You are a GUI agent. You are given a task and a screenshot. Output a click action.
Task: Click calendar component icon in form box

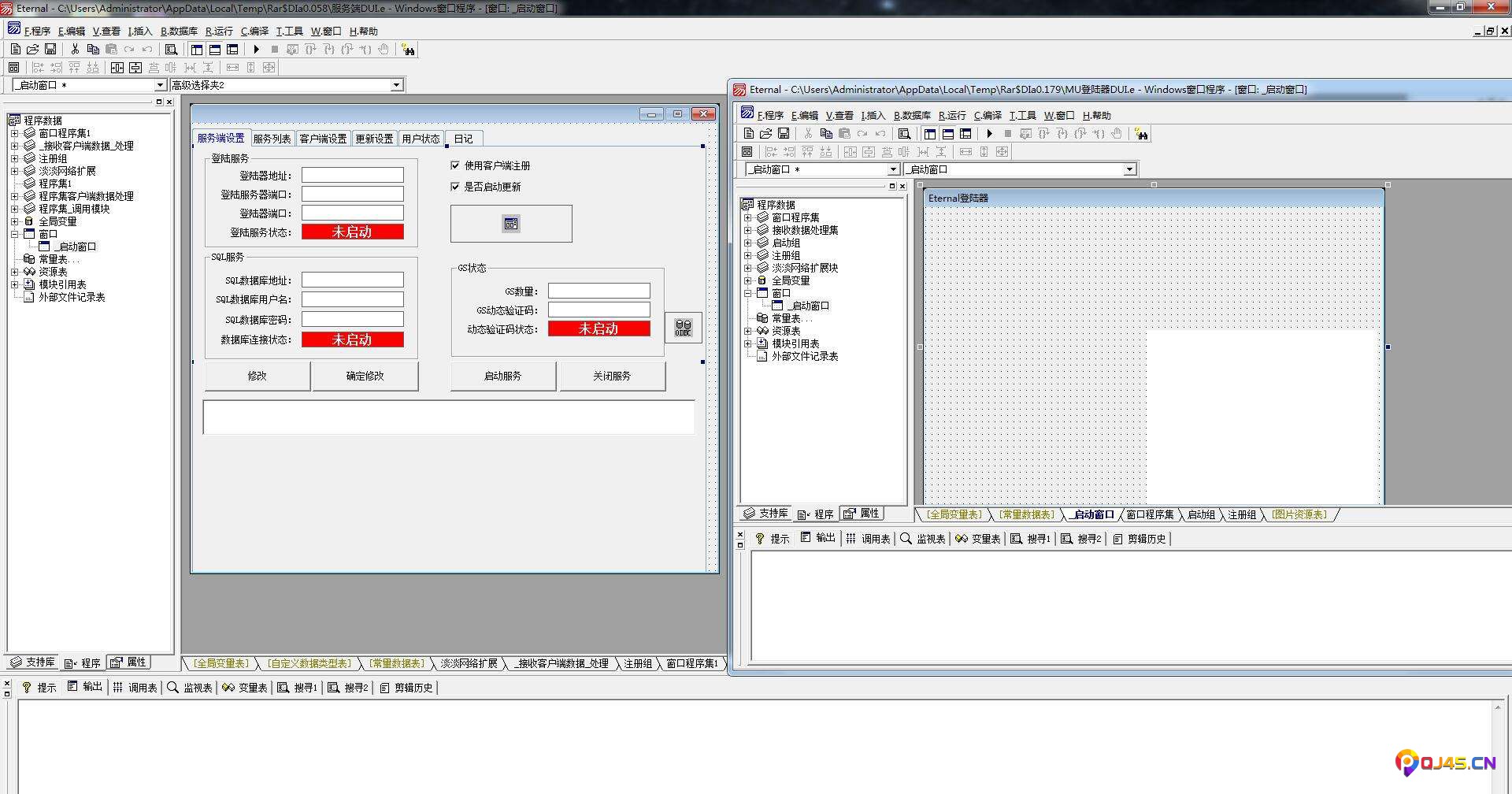[x=511, y=224]
